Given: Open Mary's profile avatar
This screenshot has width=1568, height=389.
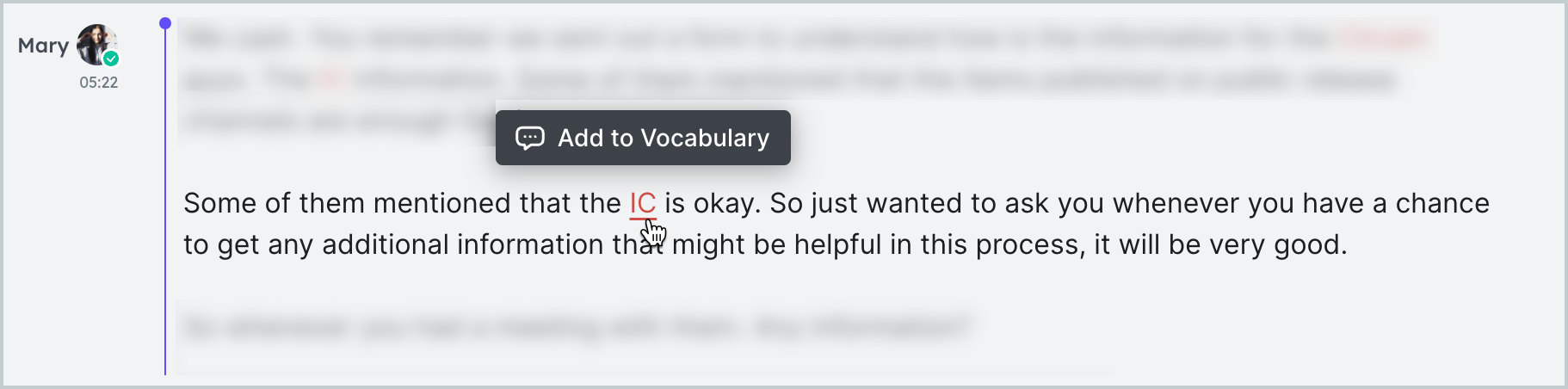Looking at the screenshot, I should tap(96, 45).
